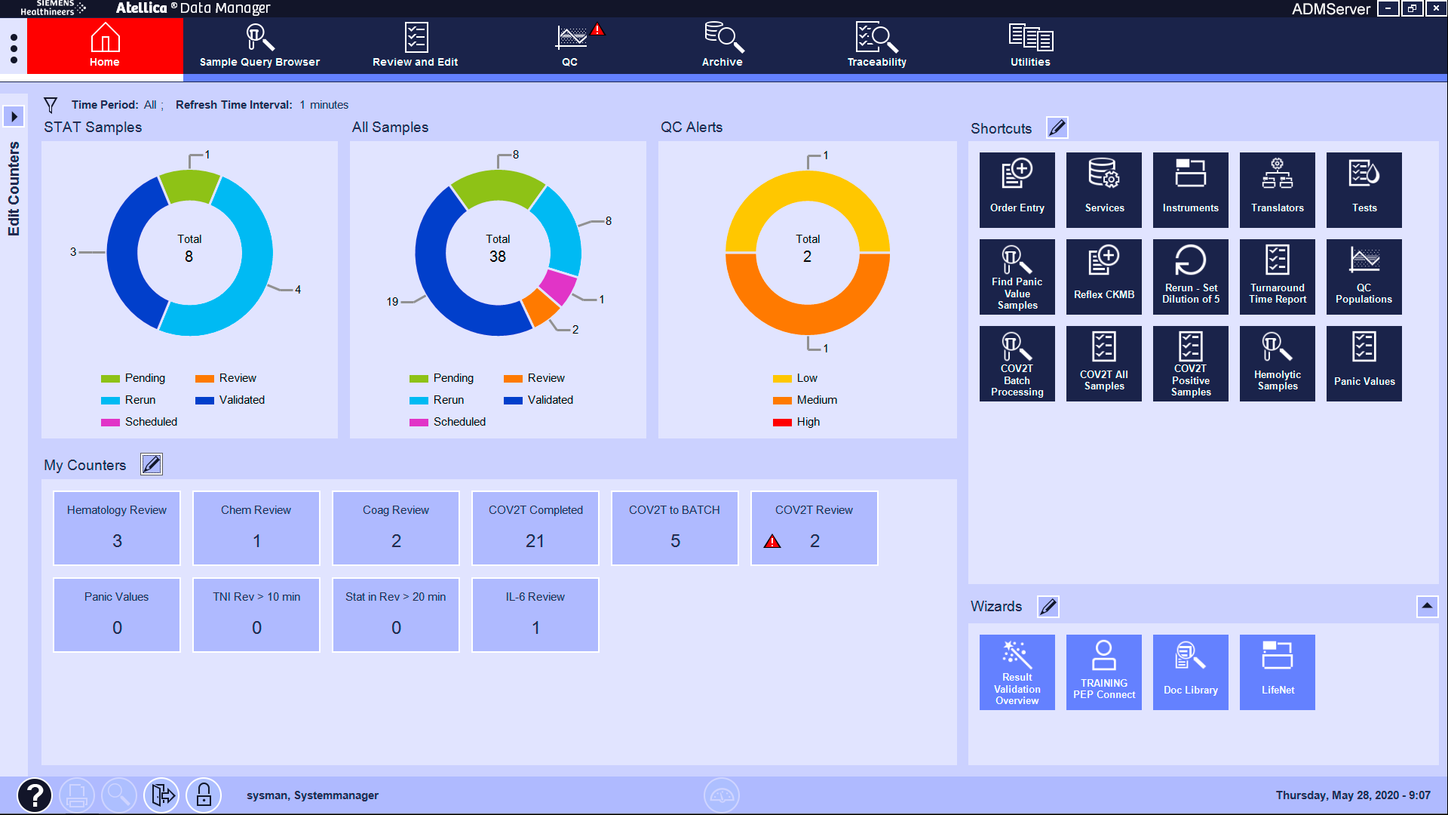Launch the Turnaround Time Report
This screenshot has height=815, width=1448.
coord(1277,277)
